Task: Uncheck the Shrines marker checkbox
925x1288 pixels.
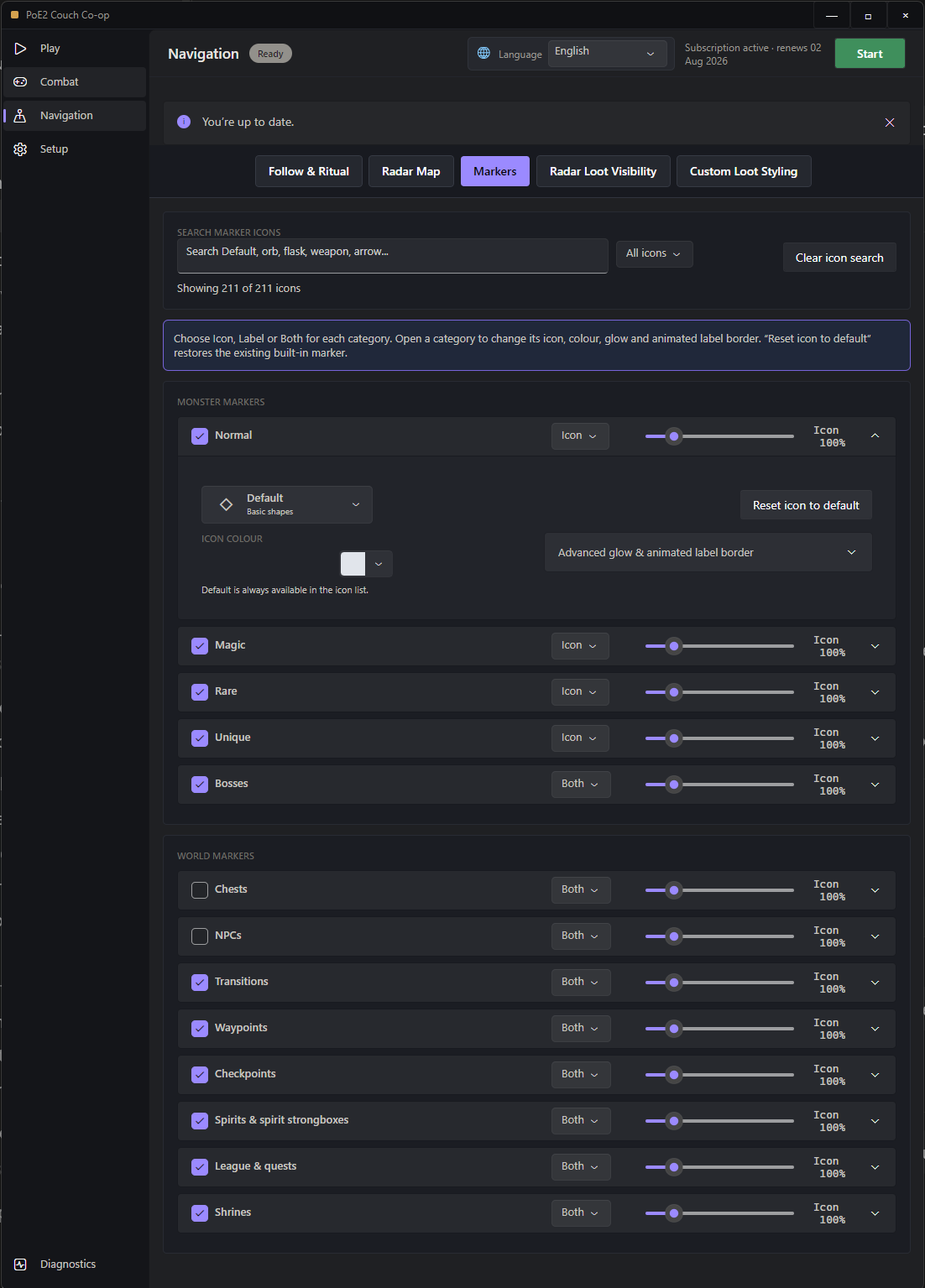Action: pos(200,1213)
